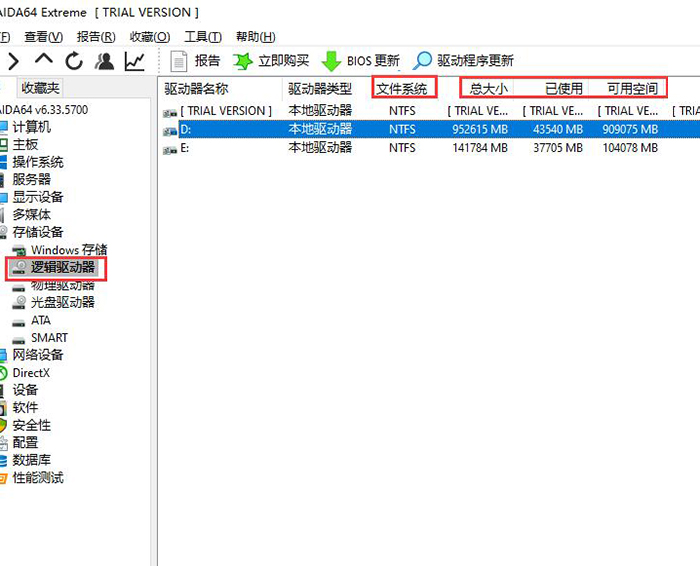Select 物理驱动器 in the sidebar tree
The image size is (700, 566).
point(62,285)
